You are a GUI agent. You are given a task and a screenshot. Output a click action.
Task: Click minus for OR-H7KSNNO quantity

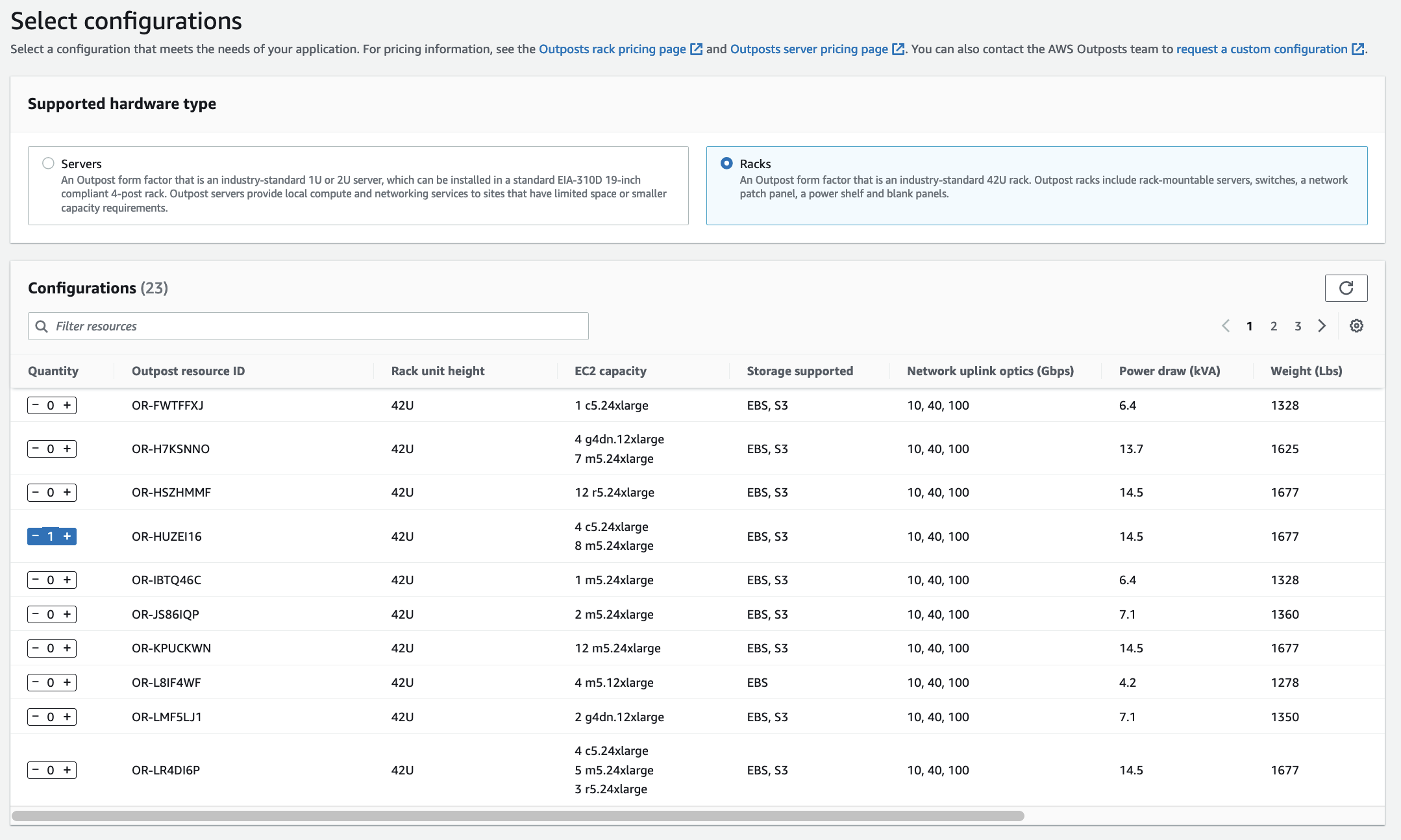(36, 449)
